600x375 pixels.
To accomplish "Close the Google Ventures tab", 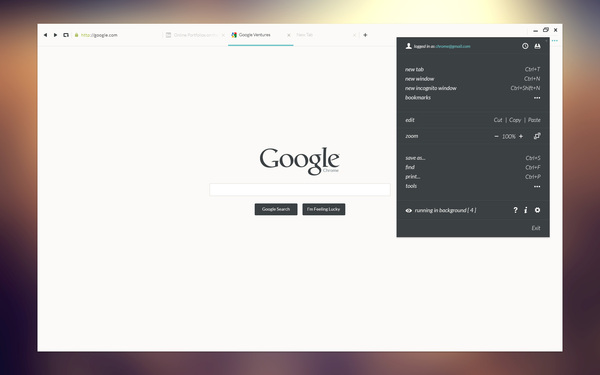I will click(x=289, y=35).
